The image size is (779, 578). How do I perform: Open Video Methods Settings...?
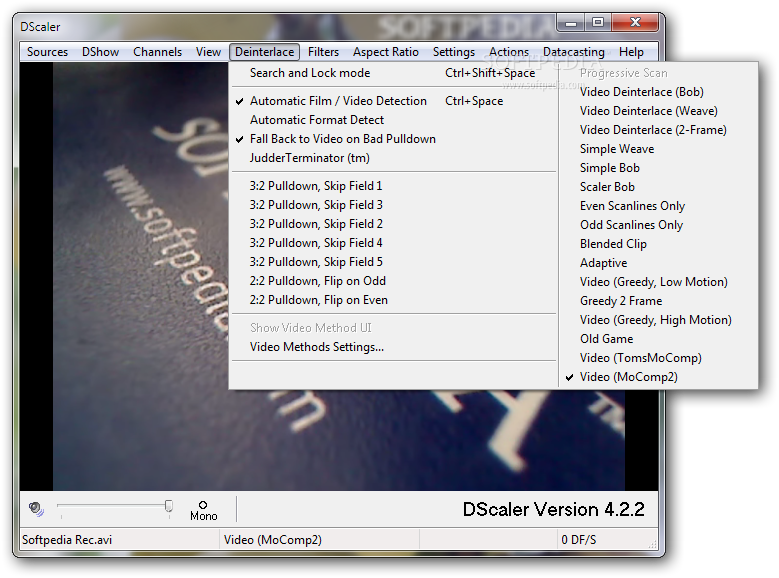[x=393, y=347]
